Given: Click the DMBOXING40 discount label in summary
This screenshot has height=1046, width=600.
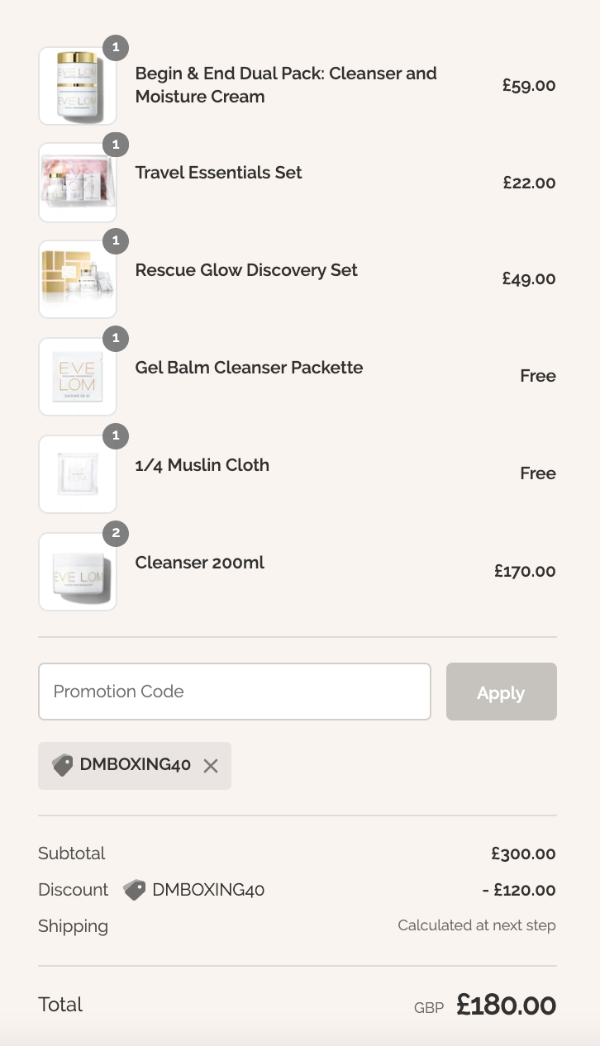Looking at the screenshot, I should [208, 890].
